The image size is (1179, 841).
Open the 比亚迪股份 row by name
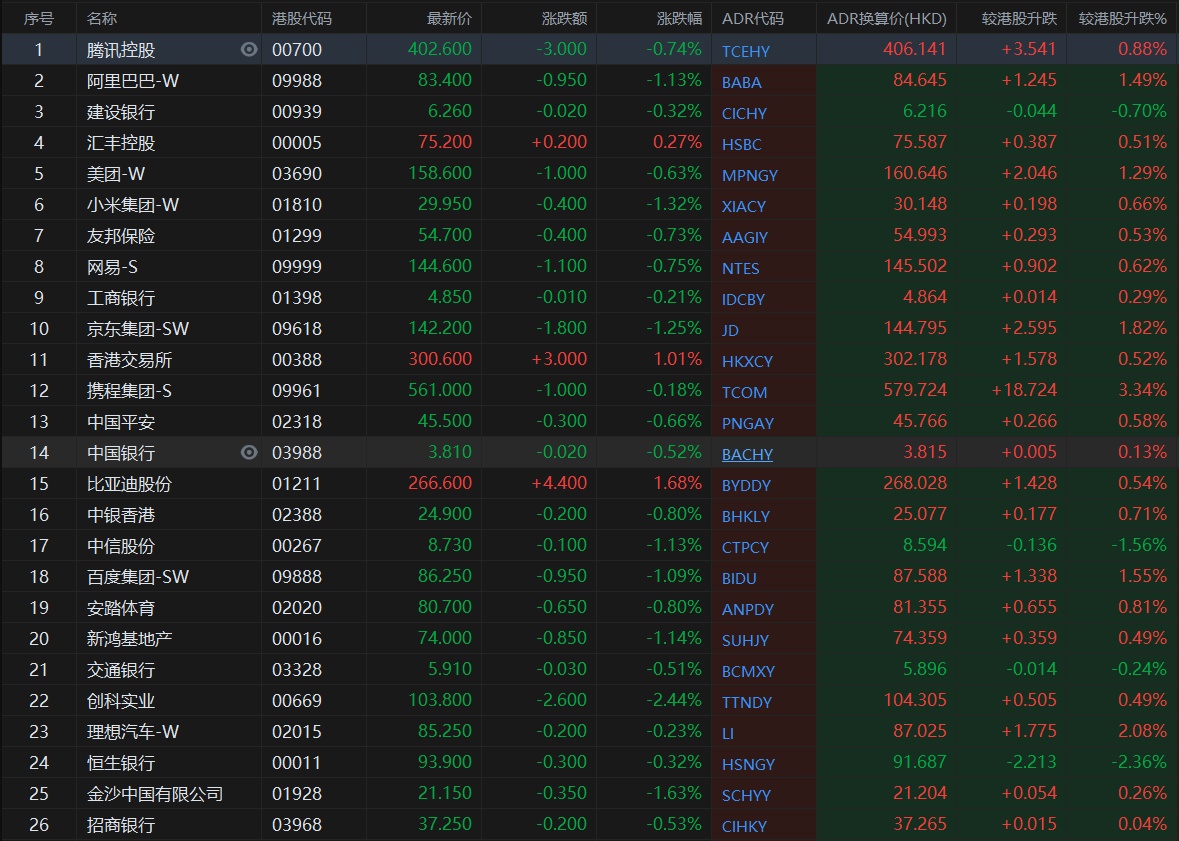coord(129,483)
